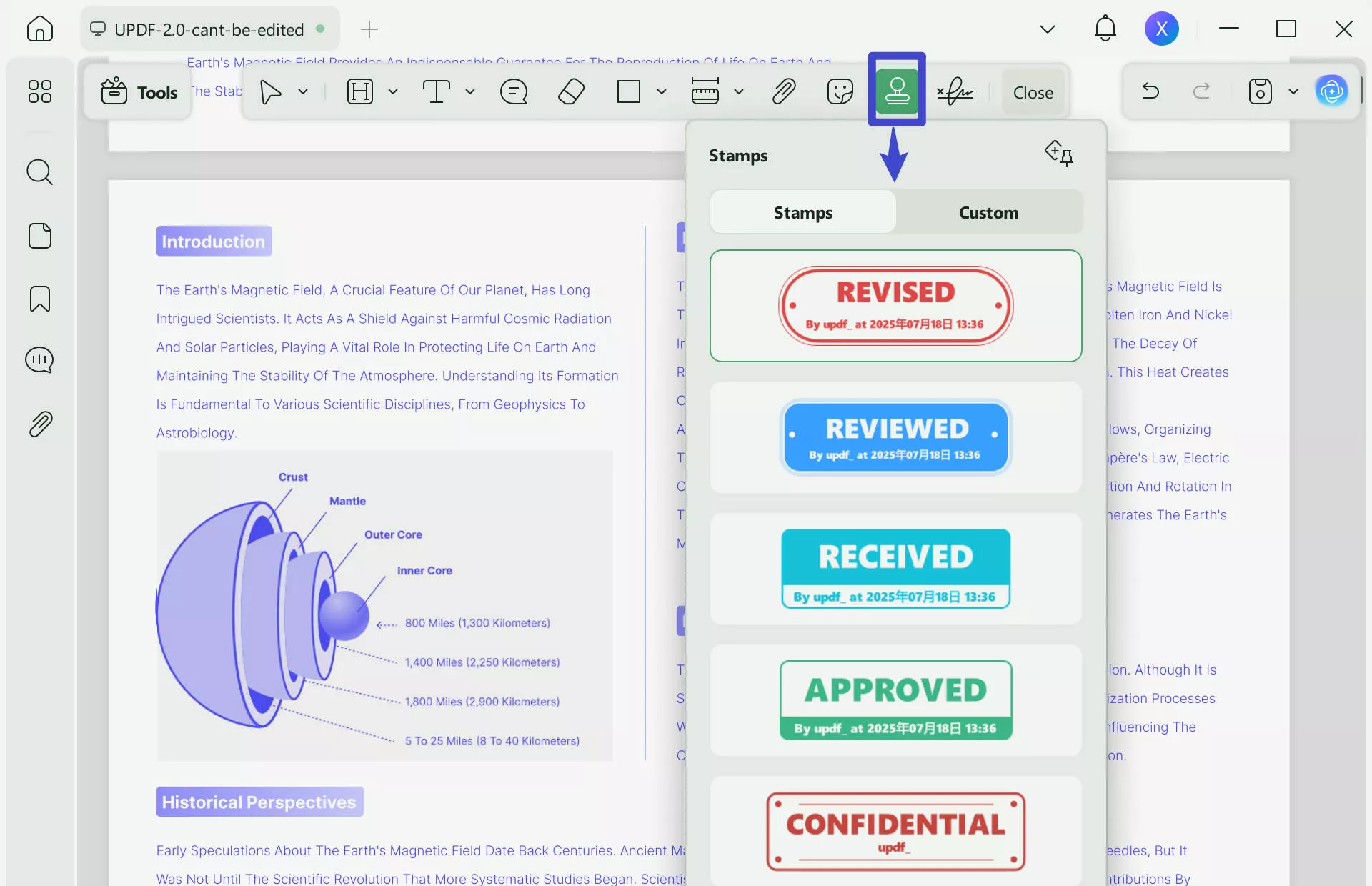Create custom stamp via the pin icon

1059,153
